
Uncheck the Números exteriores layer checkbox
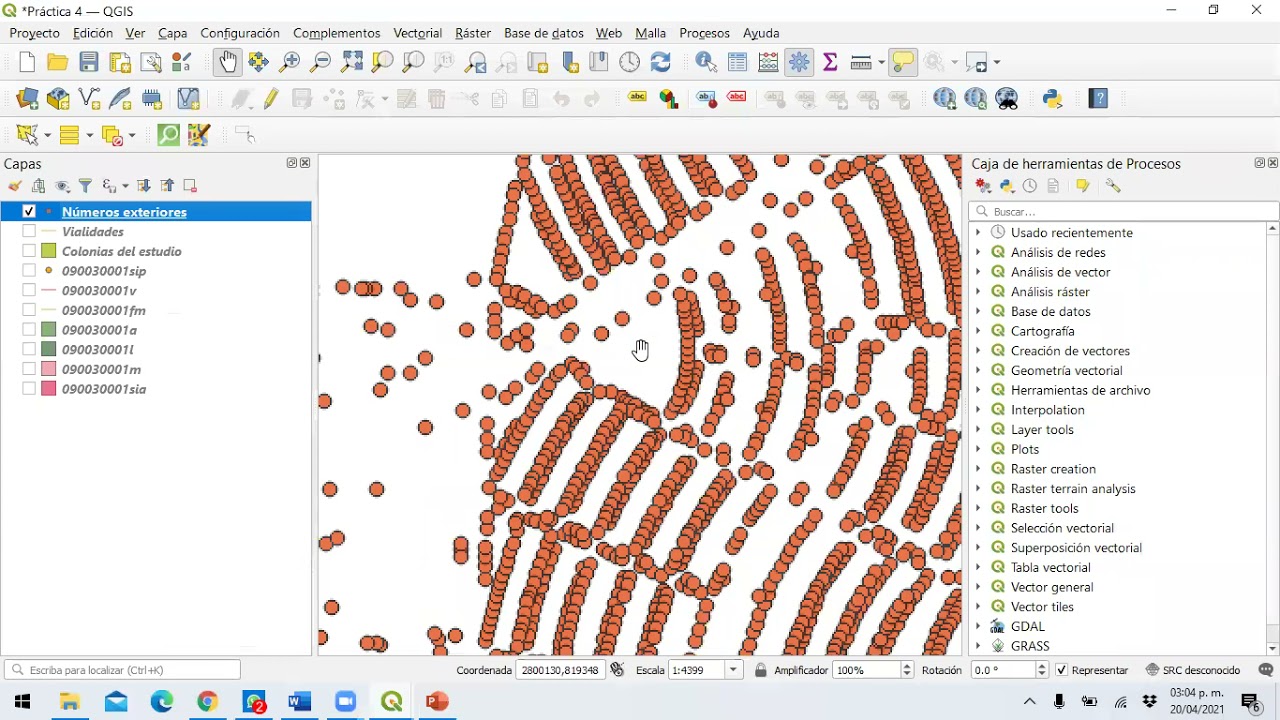click(29, 212)
